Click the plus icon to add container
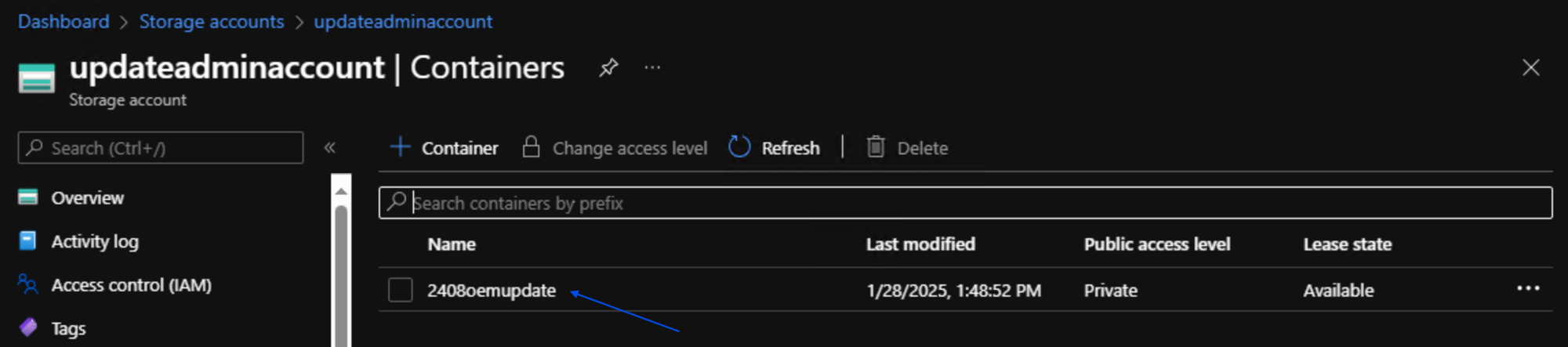The image size is (1568, 347). (400, 147)
